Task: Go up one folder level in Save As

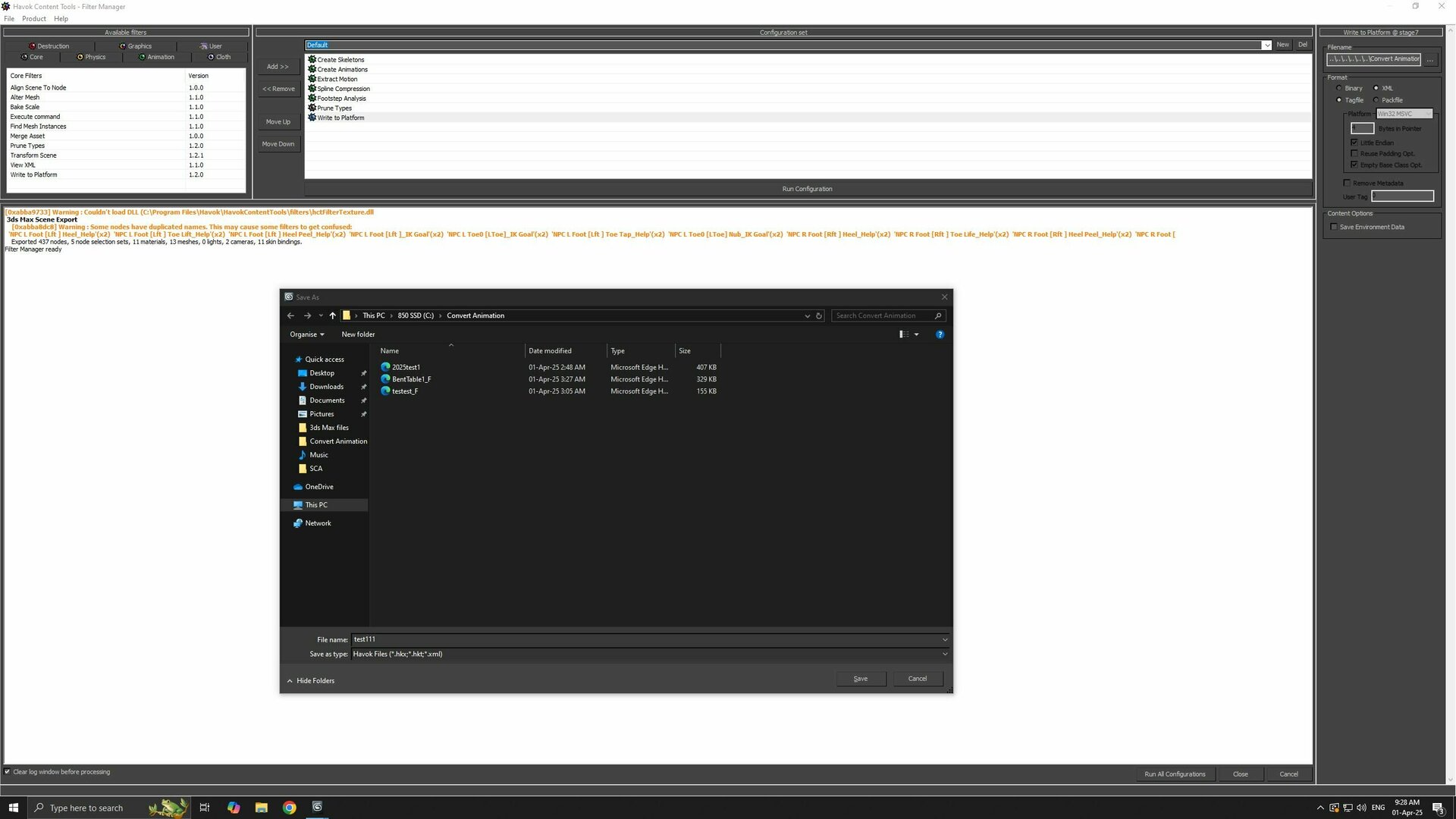Action: click(332, 315)
